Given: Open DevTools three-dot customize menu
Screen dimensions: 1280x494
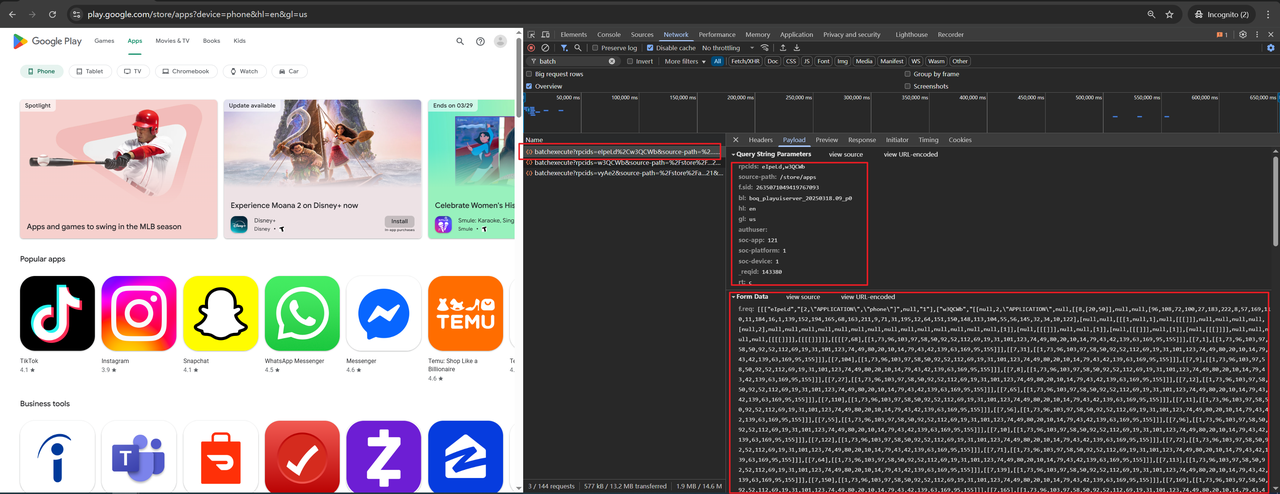Looking at the screenshot, I should click(x=1257, y=34).
